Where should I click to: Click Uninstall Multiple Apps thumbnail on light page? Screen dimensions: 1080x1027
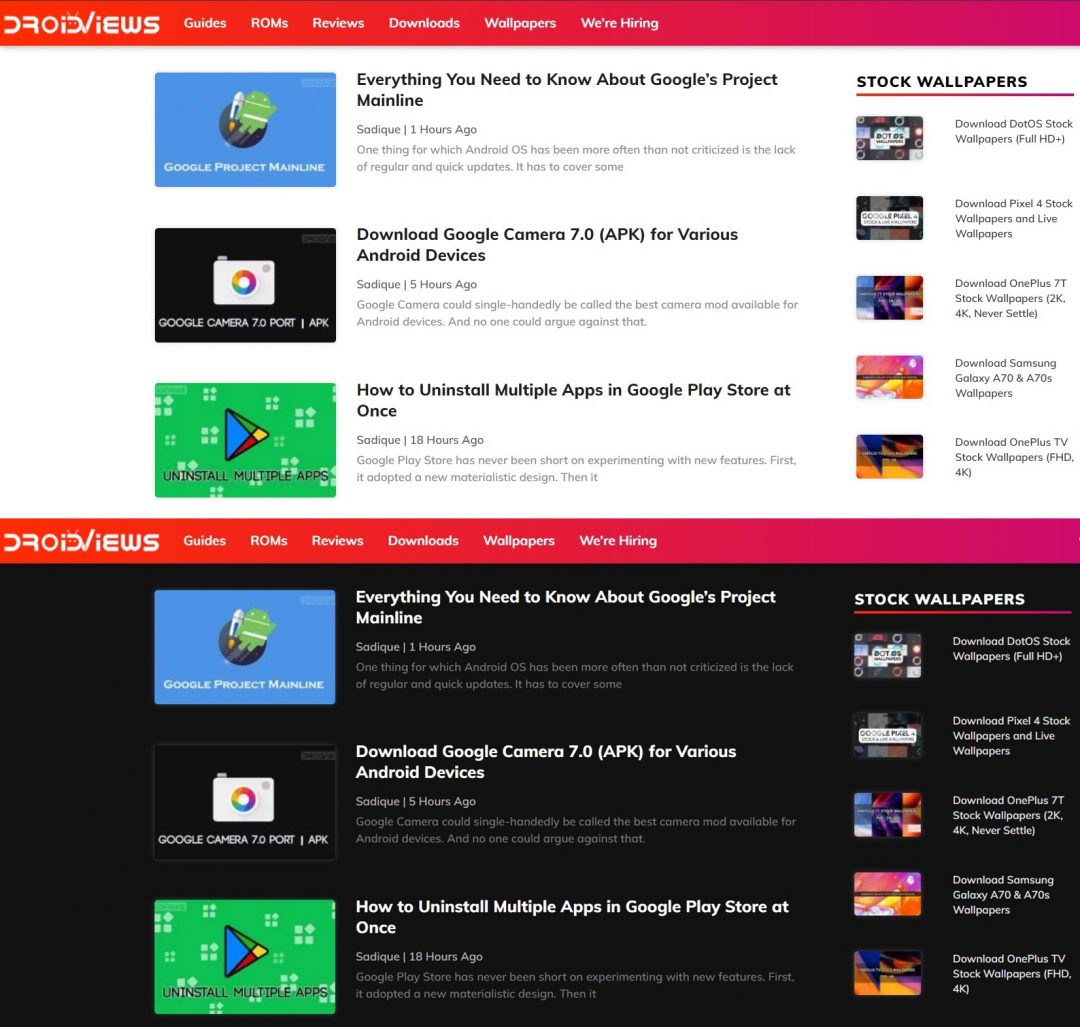(245, 440)
